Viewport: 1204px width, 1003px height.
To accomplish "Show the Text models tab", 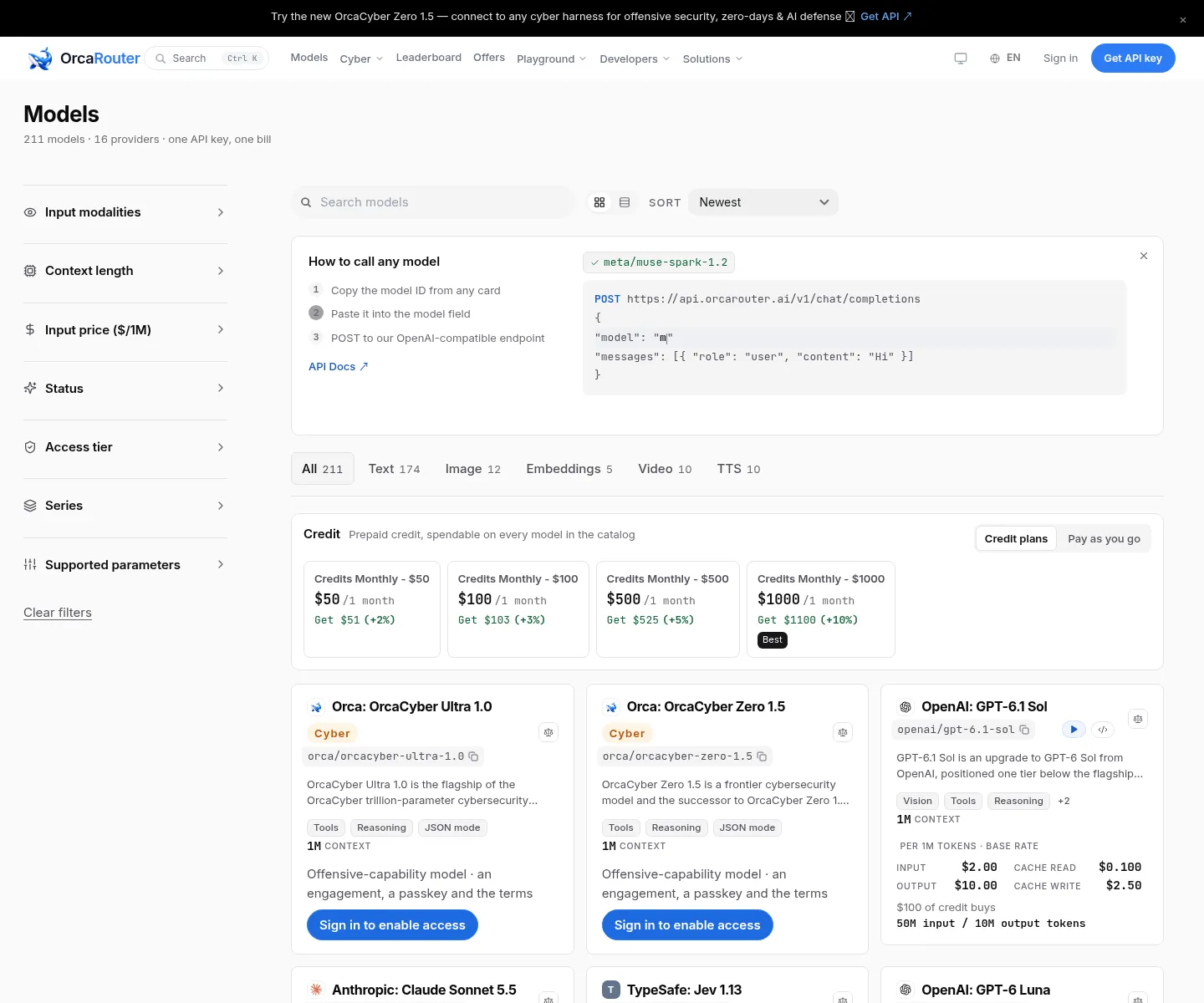I will click(x=395, y=469).
